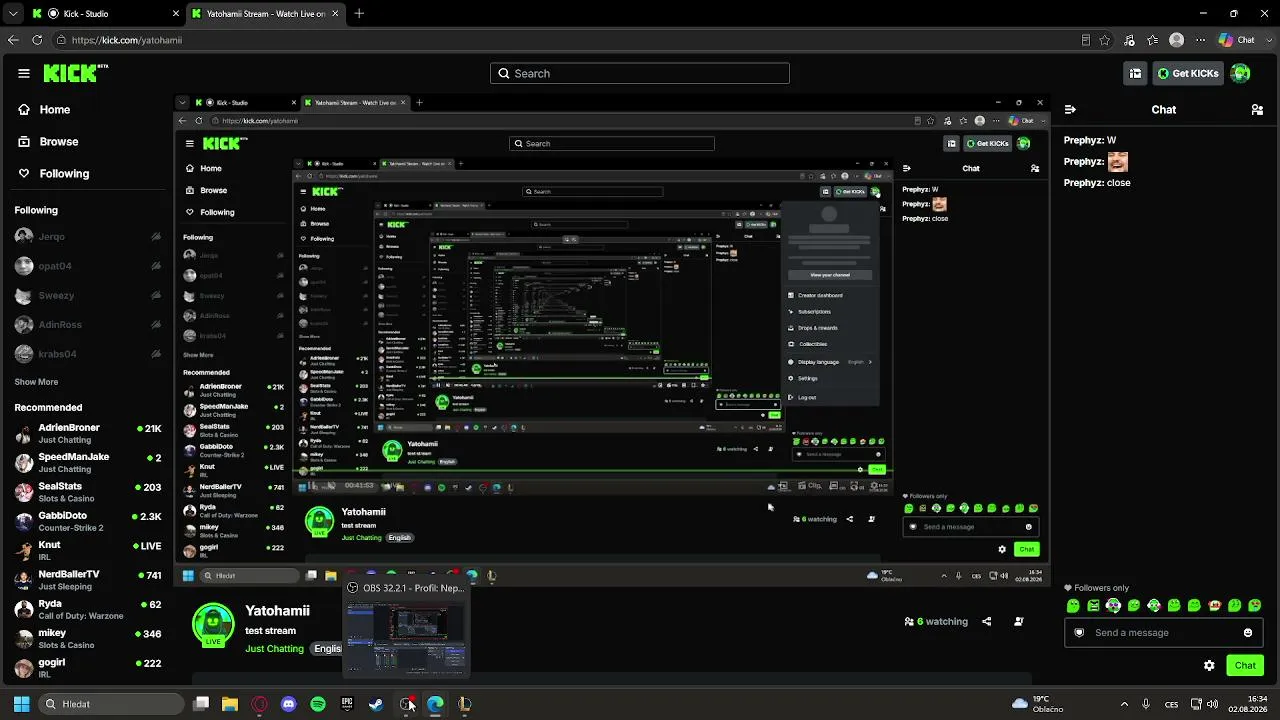Image resolution: width=1280 pixels, height=720 pixels.
Task: Open Spotify from the main taskbar
Action: (318, 704)
